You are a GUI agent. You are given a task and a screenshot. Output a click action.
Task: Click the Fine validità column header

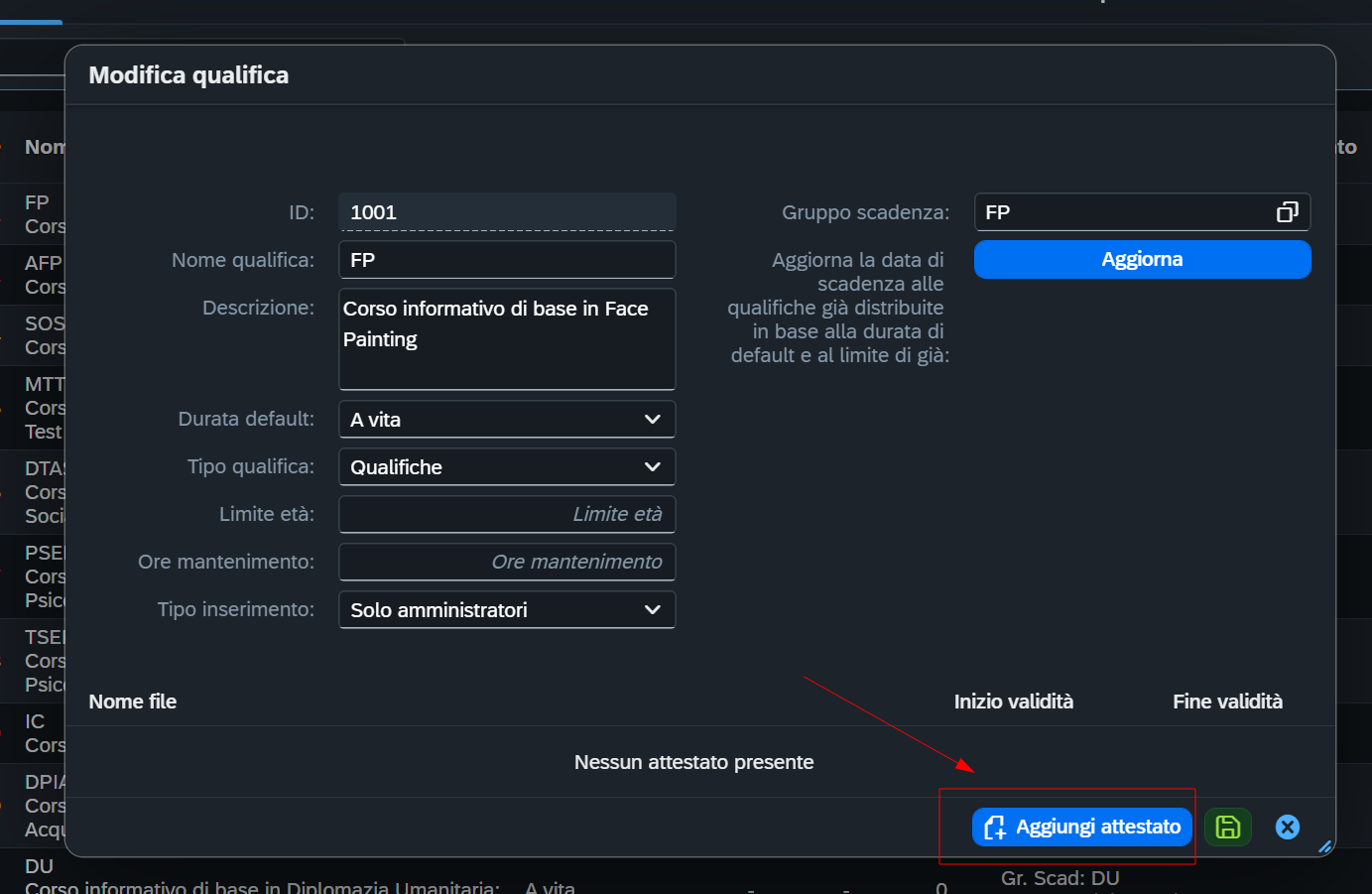(x=1227, y=702)
